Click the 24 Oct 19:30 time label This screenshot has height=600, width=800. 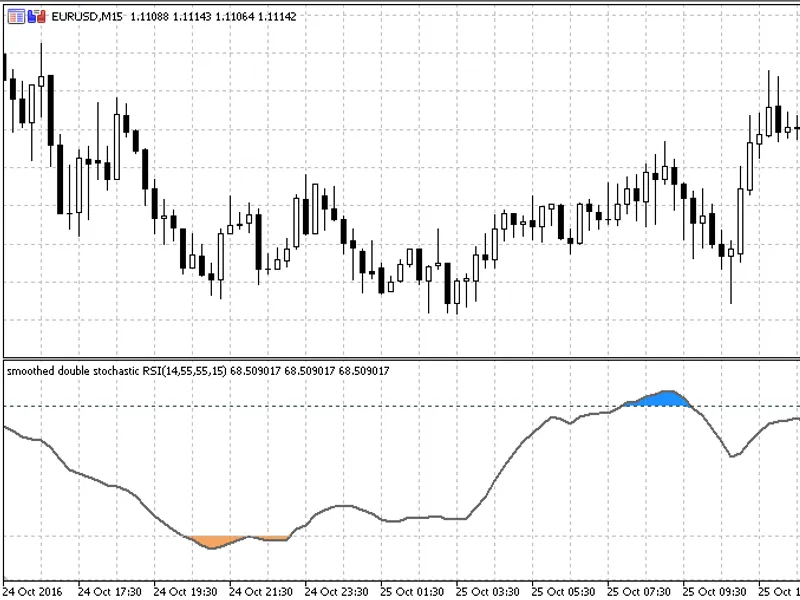point(185,592)
